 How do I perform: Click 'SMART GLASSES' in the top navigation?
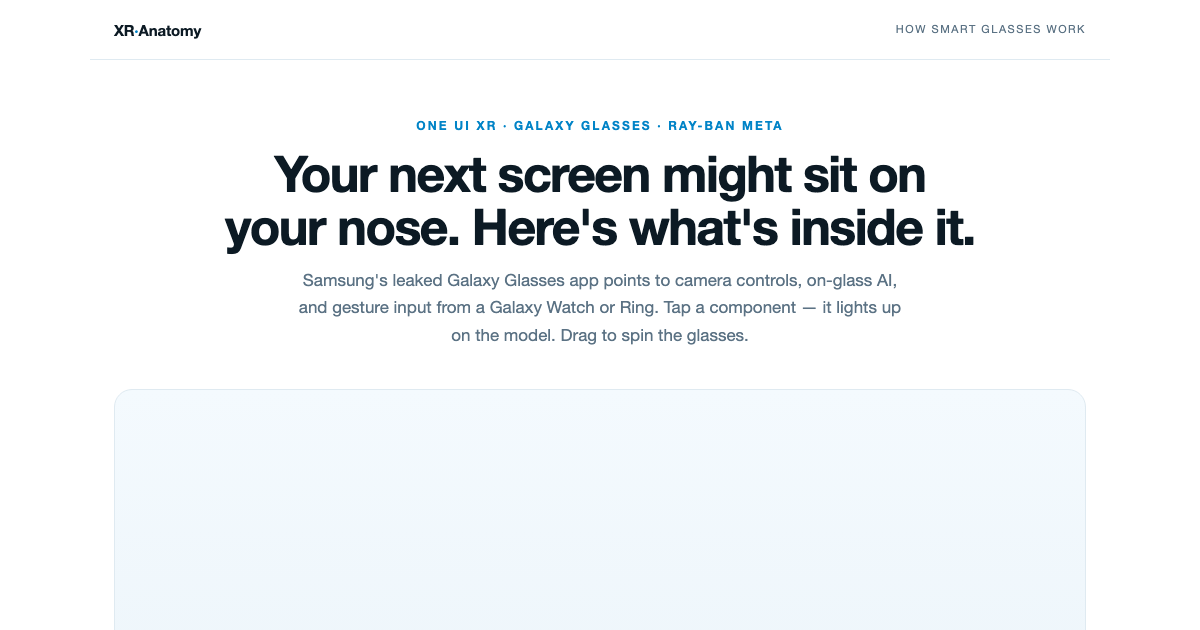[x=986, y=29]
